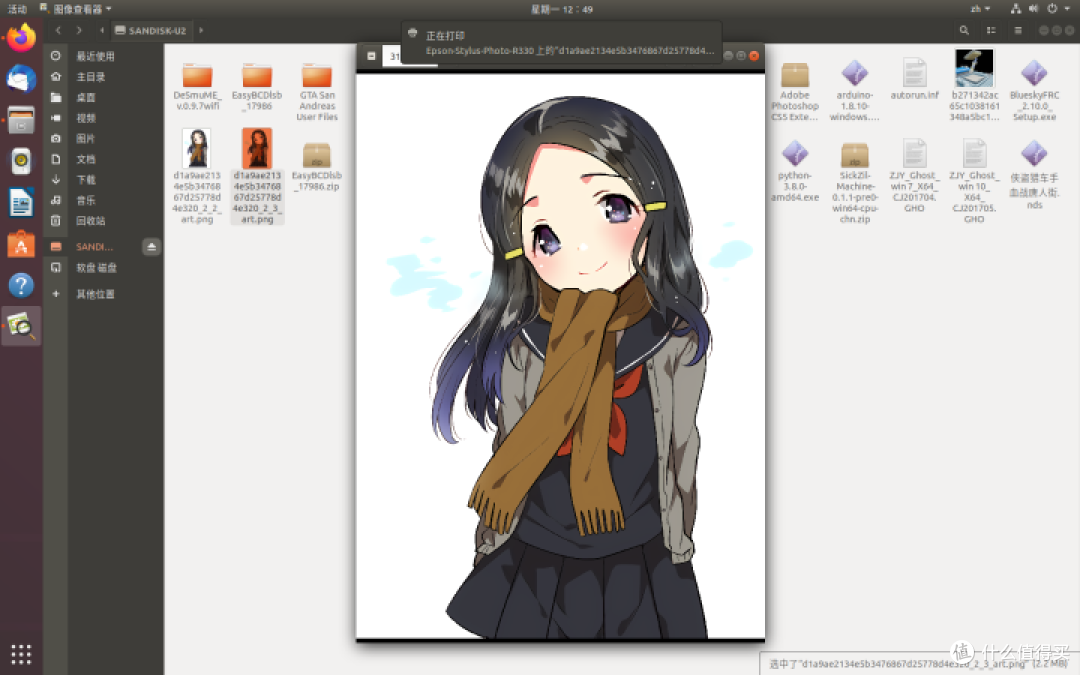Launch Rhythmbox music player from dock
This screenshot has width=1080, height=675.
(x=21, y=161)
